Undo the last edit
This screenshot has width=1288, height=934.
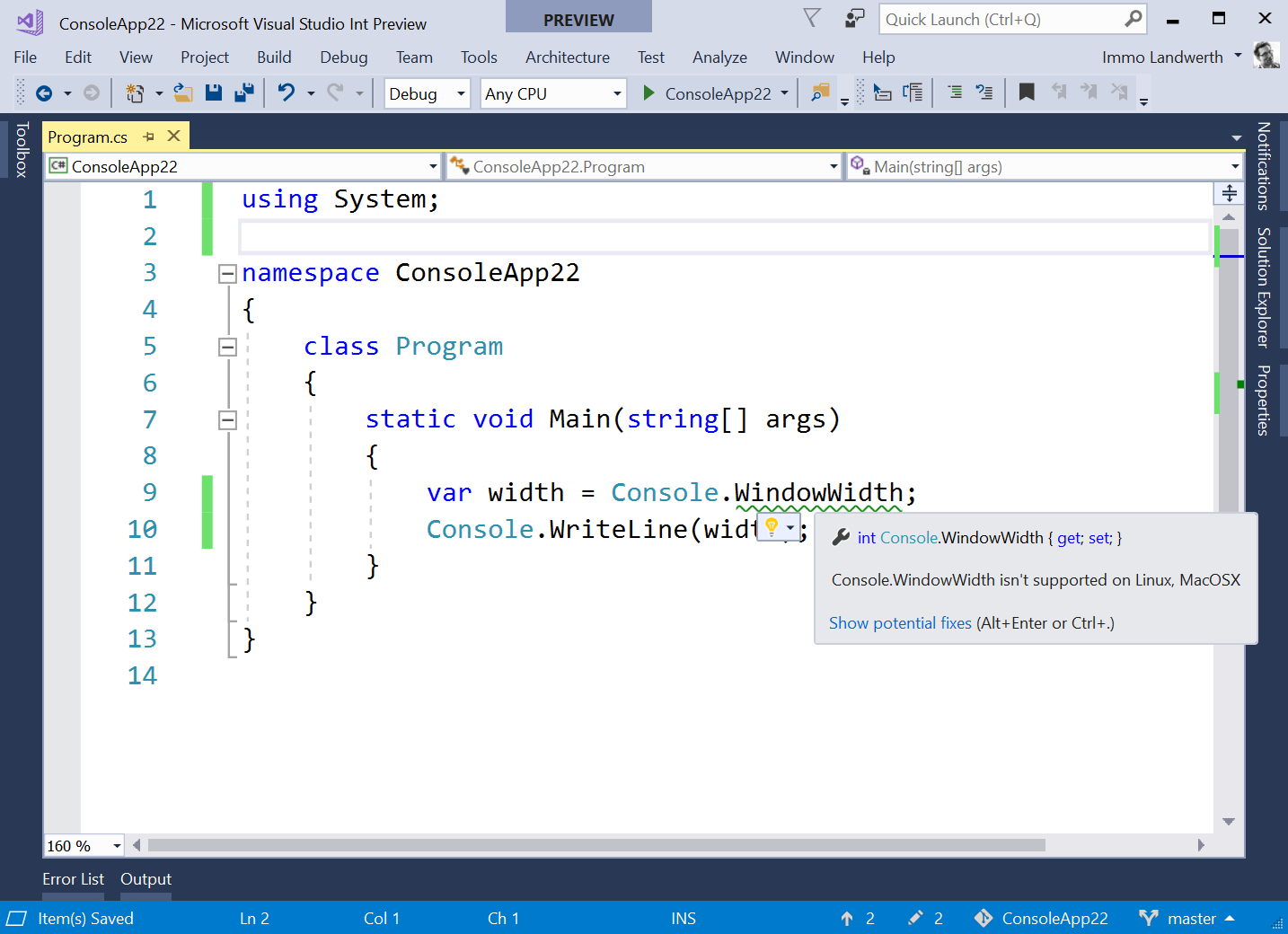point(287,93)
